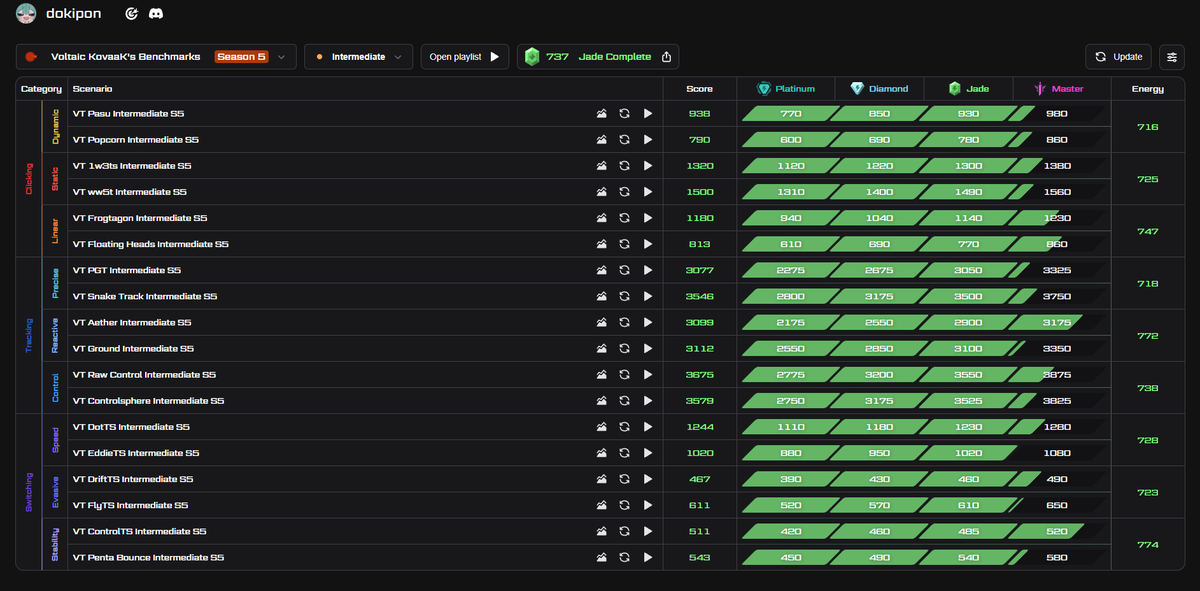Play VT Snake Track Intermediate S5

648,296
